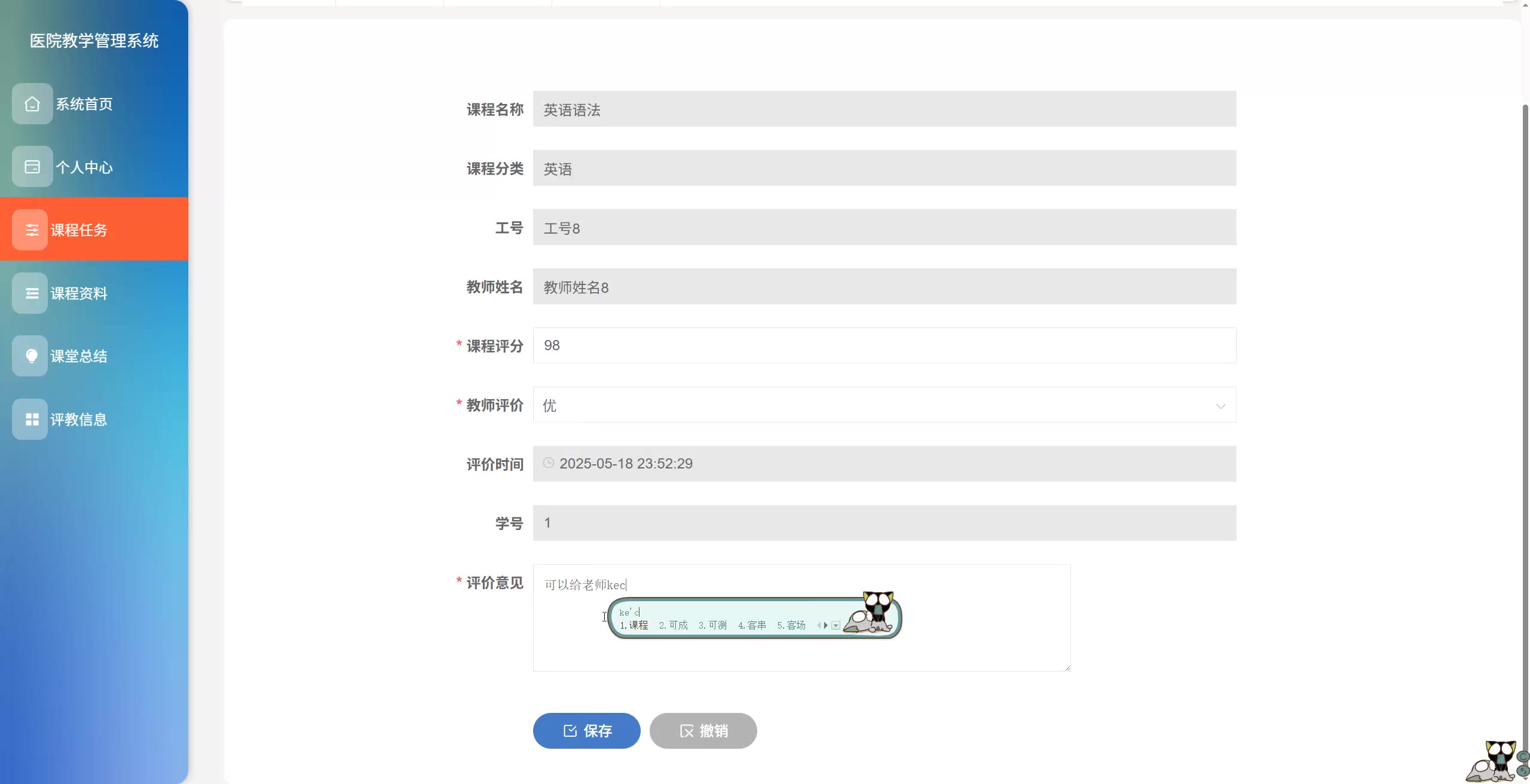Click the clock icon in 评价时间 field
Viewport: 1530px width, 784px height.
click(x=548, y=463)
